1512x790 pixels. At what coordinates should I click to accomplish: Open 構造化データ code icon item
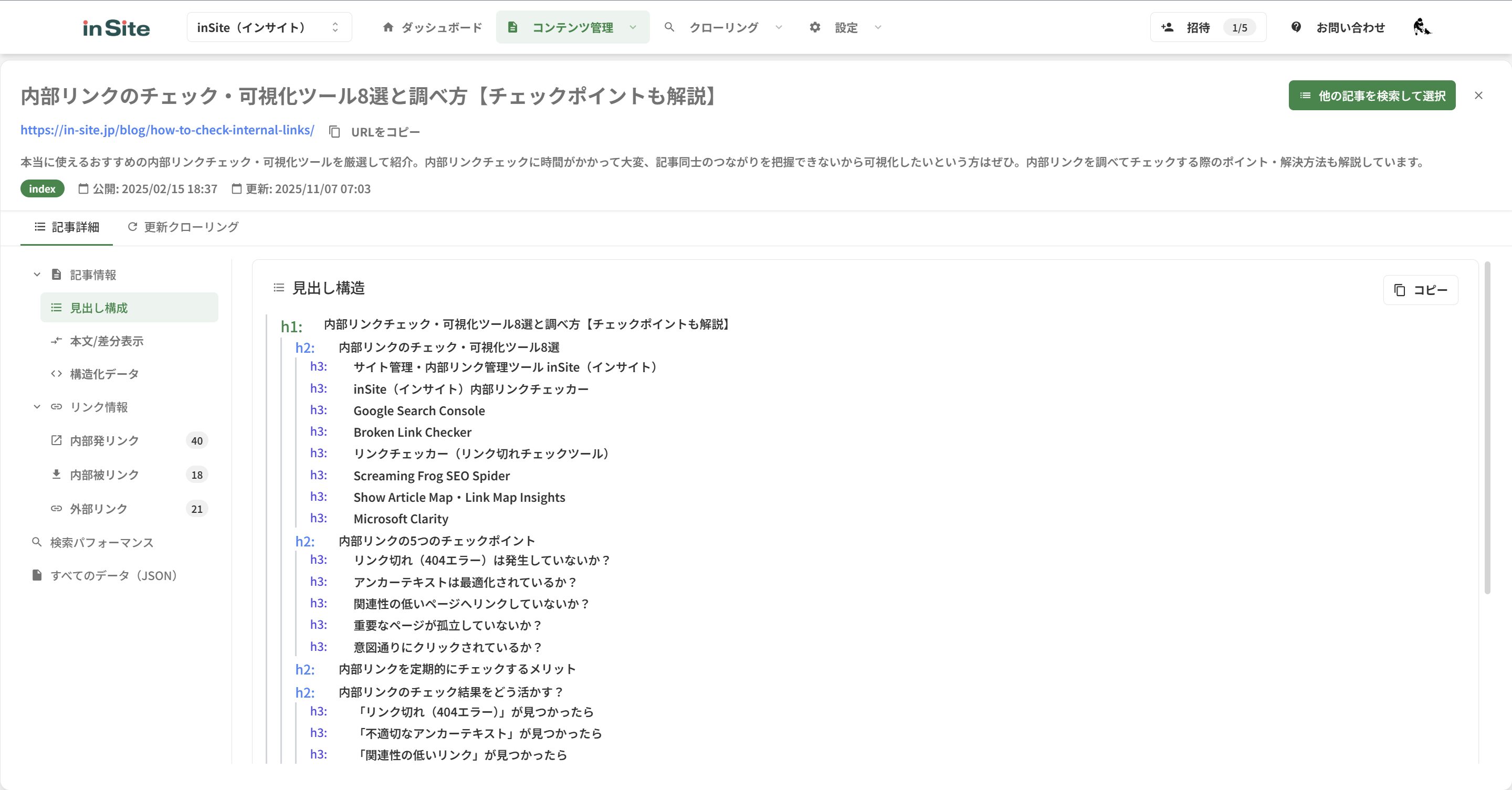pyautogui.click(x=56, y=374)
